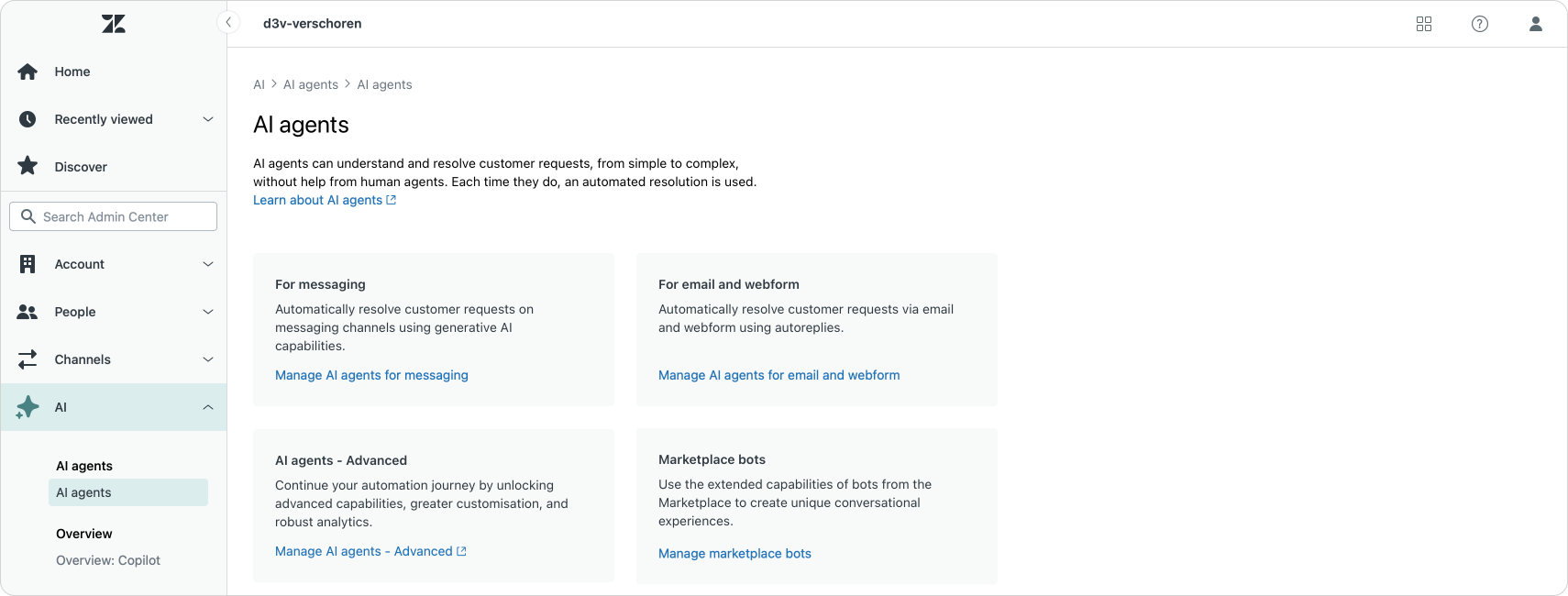Open the user profile icon
Screen dimensions: 1568x596
[1536, 24]
